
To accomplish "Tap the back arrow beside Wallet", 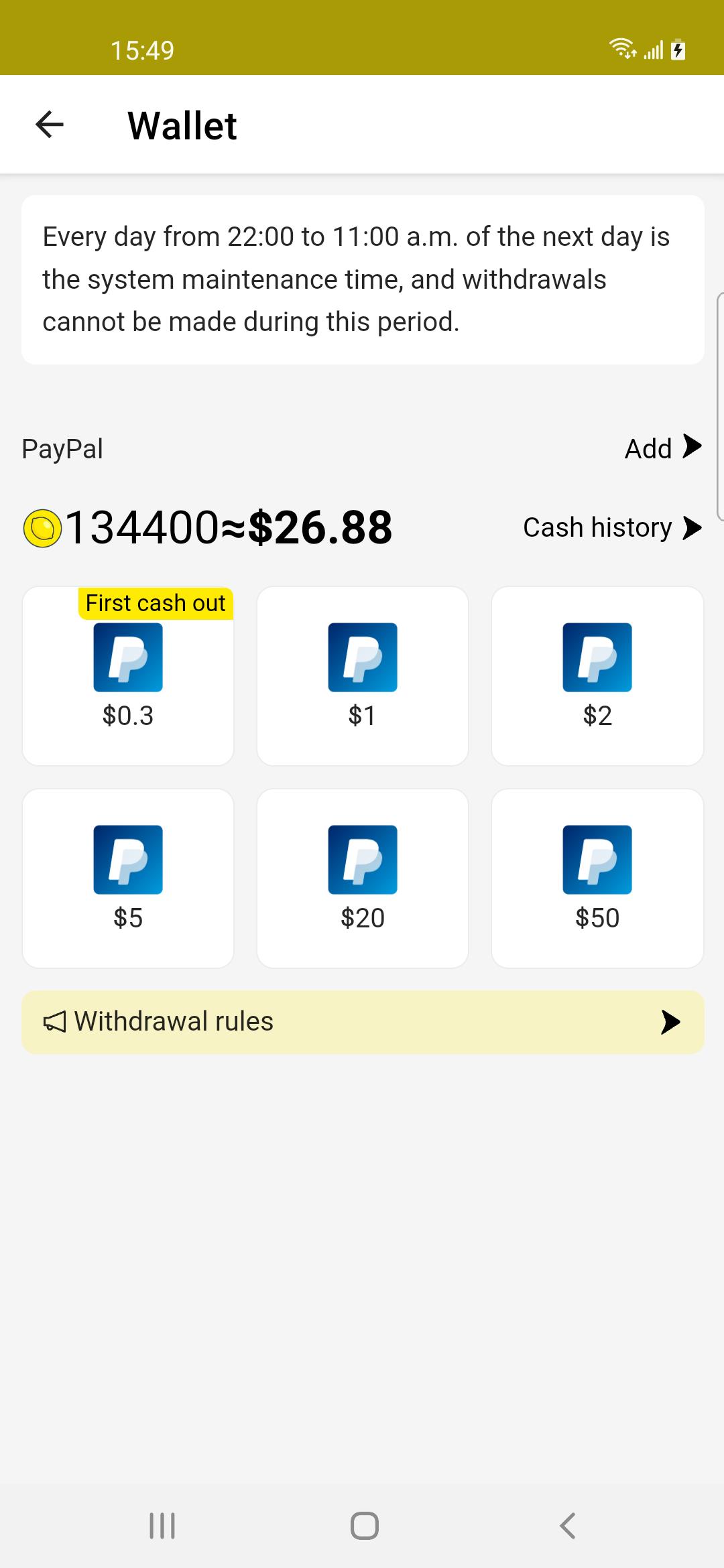I will [50, 125].
